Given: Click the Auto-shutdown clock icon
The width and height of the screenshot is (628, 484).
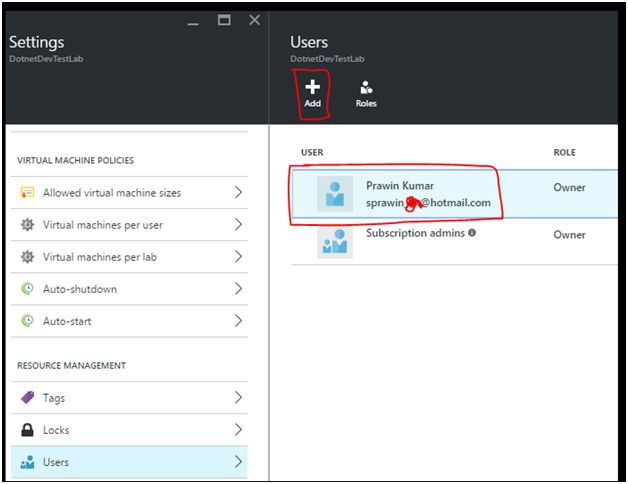Looking at the screenshot, I should coord(28,289).
